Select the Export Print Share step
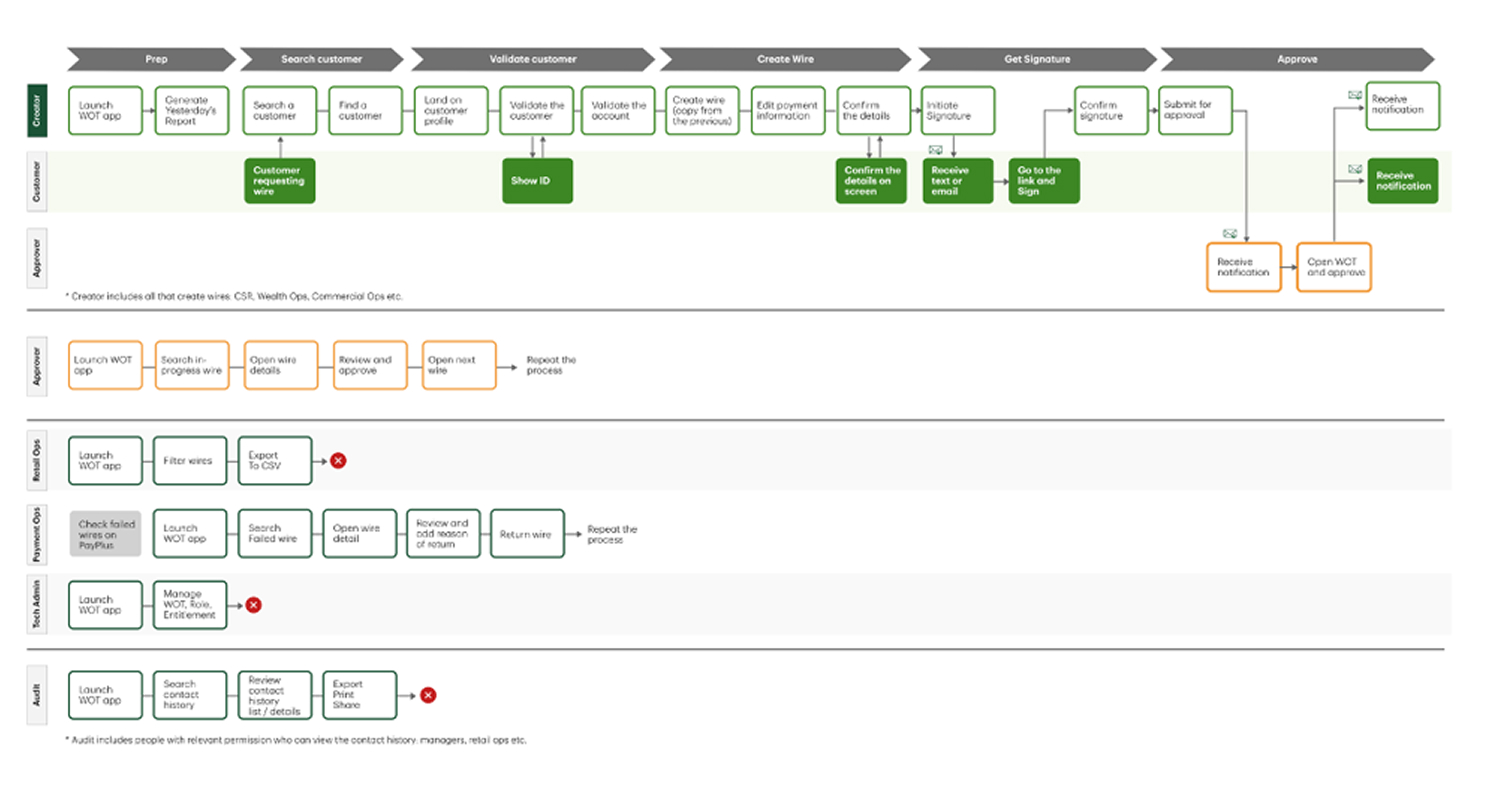Screen dimensions: 1496x798 click(x=360, y=695)
